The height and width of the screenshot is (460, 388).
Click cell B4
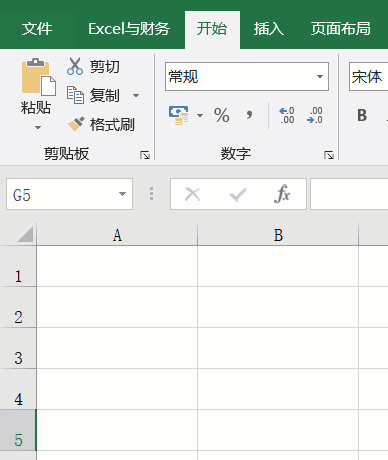pyautogui.click(x=278, y=389)
